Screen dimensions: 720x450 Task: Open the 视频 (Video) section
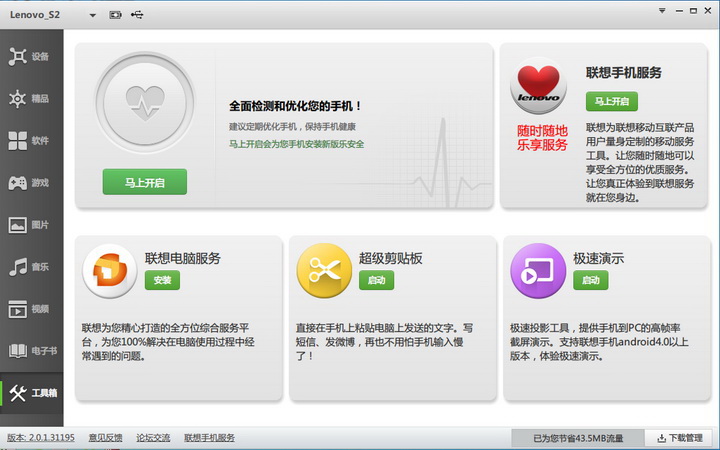31,309
